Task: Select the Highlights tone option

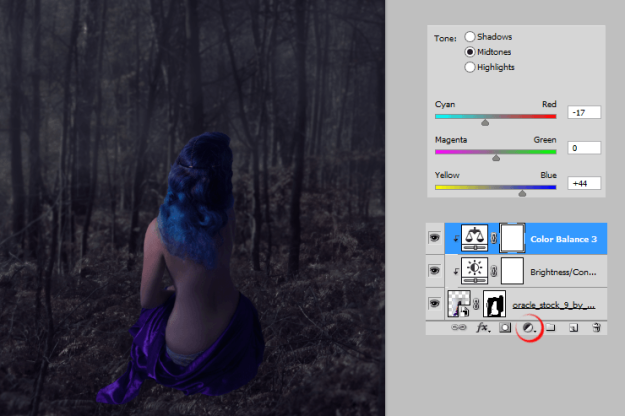Action: pos(470,67)
